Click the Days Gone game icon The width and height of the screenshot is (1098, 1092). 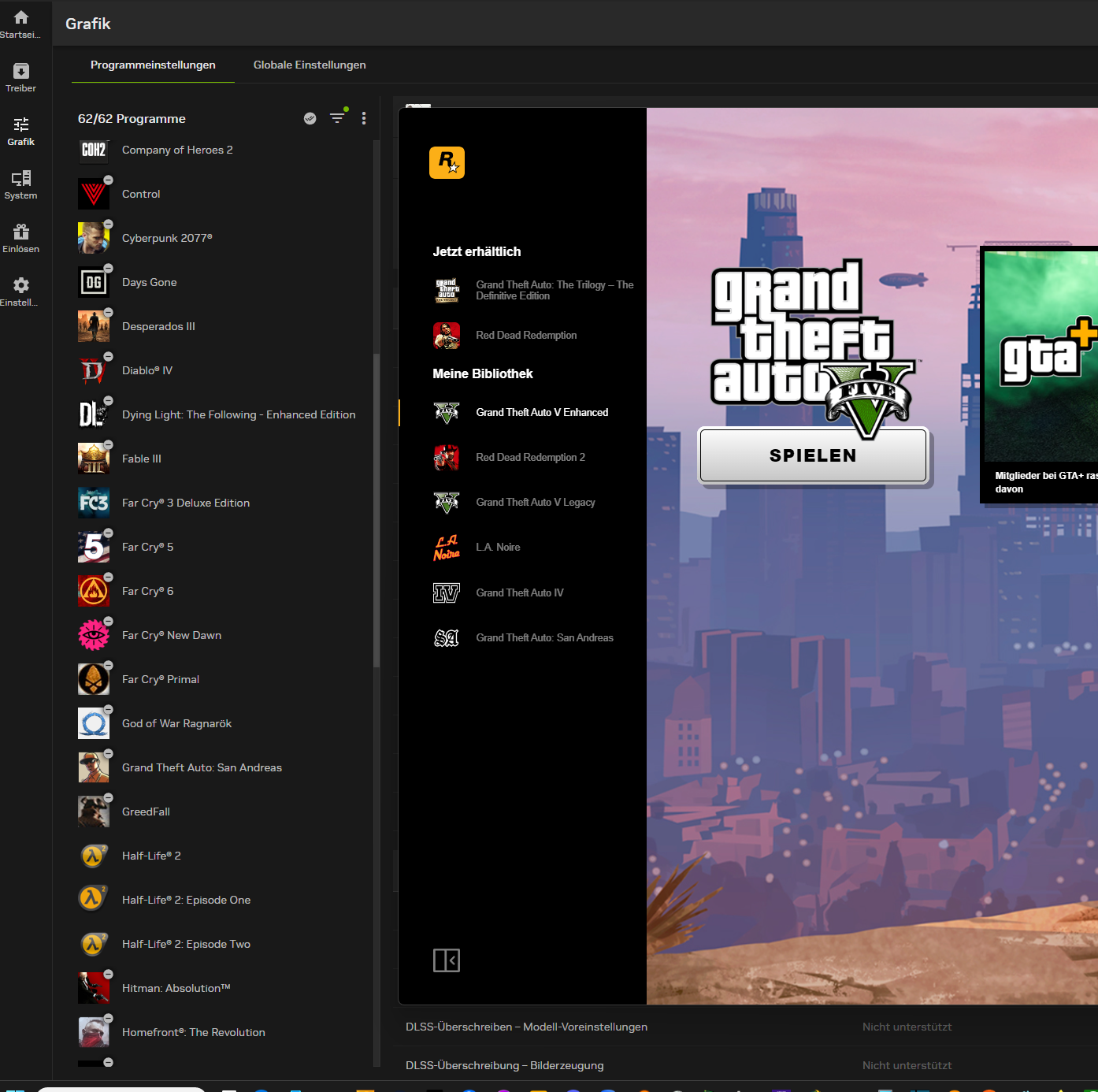pos(94,282)
